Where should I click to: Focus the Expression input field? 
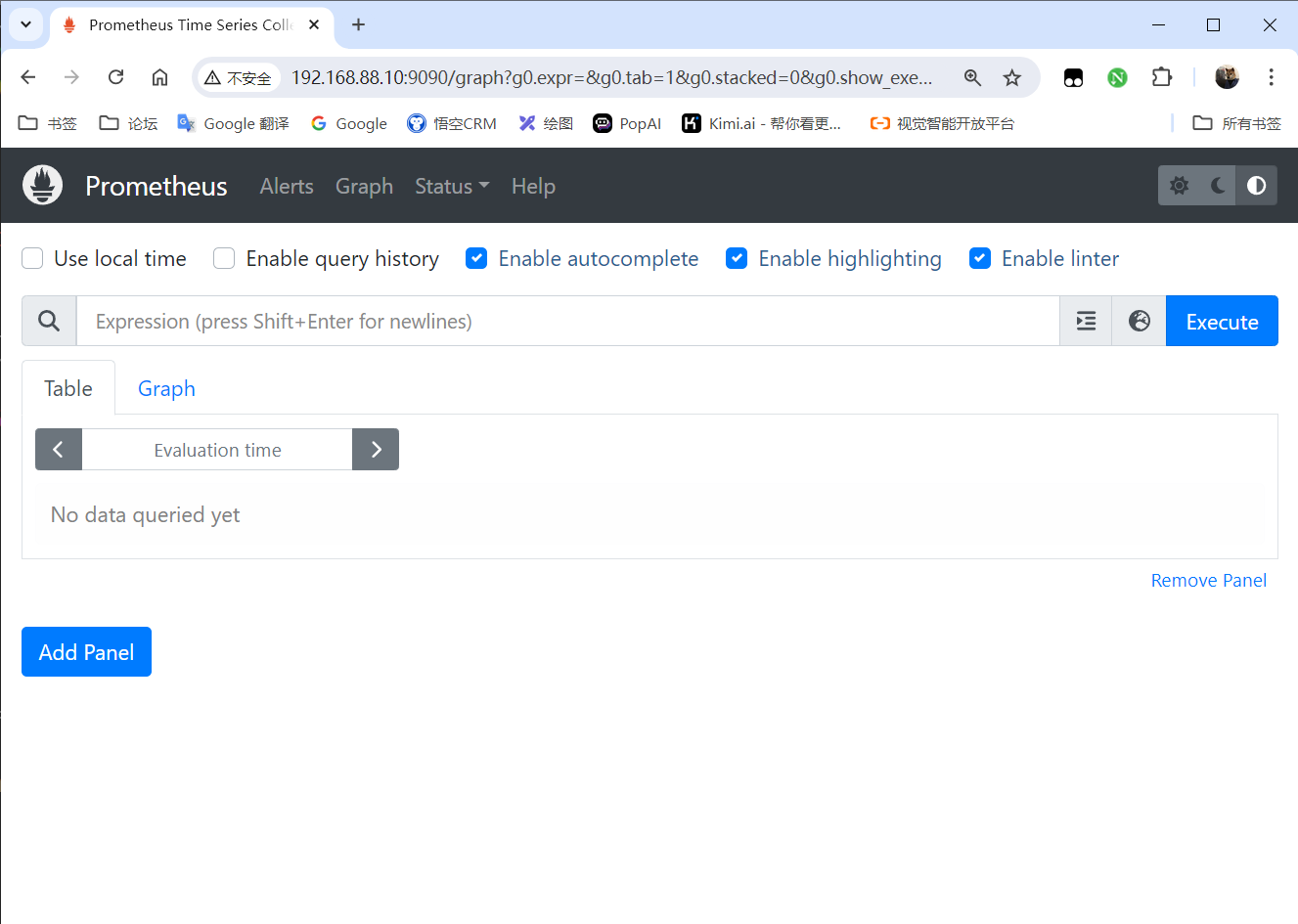[x=568, y=321]
